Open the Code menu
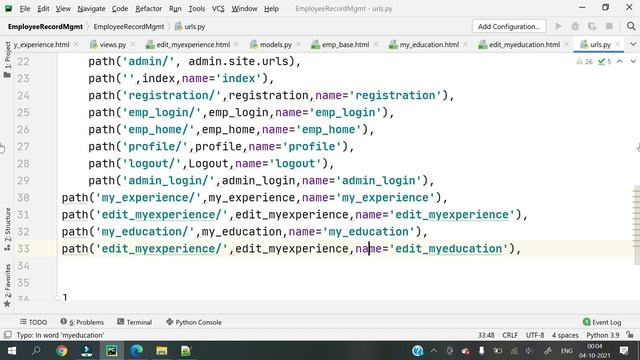 click(120, 9)
